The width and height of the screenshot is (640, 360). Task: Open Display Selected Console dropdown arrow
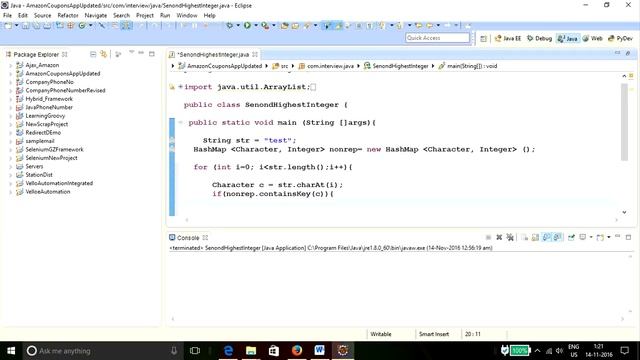point(591,237)
